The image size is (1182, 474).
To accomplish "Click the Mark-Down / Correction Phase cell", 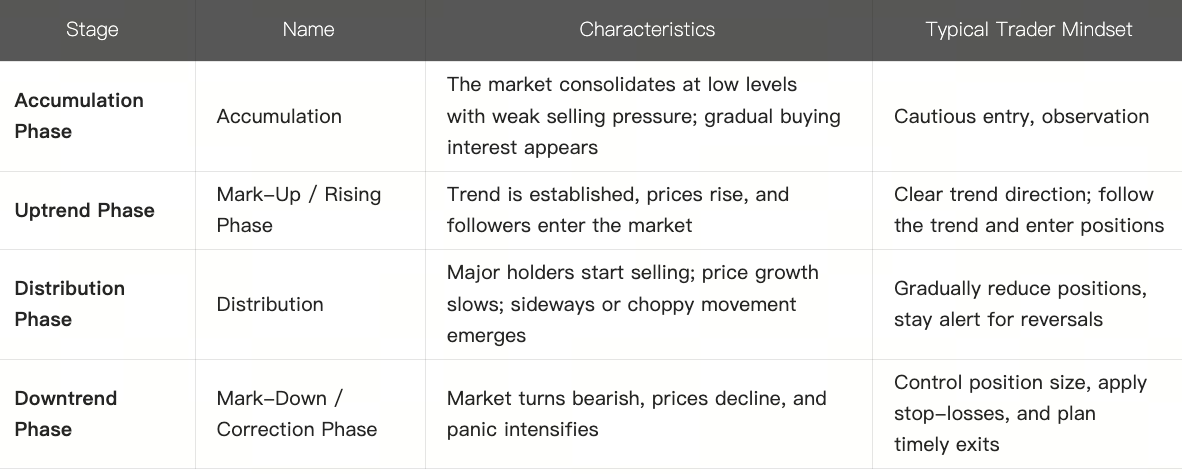I will tap(296, 414).
